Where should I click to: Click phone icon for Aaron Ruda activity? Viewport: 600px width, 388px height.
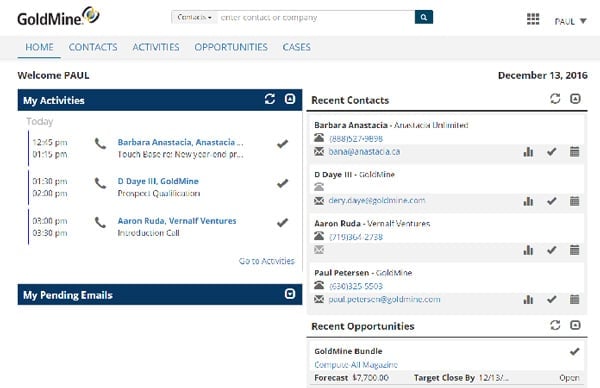(100, 222)
